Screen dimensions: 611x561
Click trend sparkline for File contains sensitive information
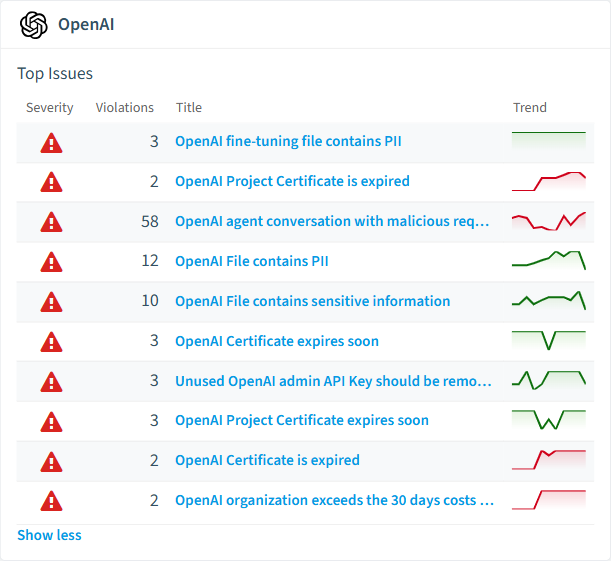pyautogui.click(x=549, y=301)
